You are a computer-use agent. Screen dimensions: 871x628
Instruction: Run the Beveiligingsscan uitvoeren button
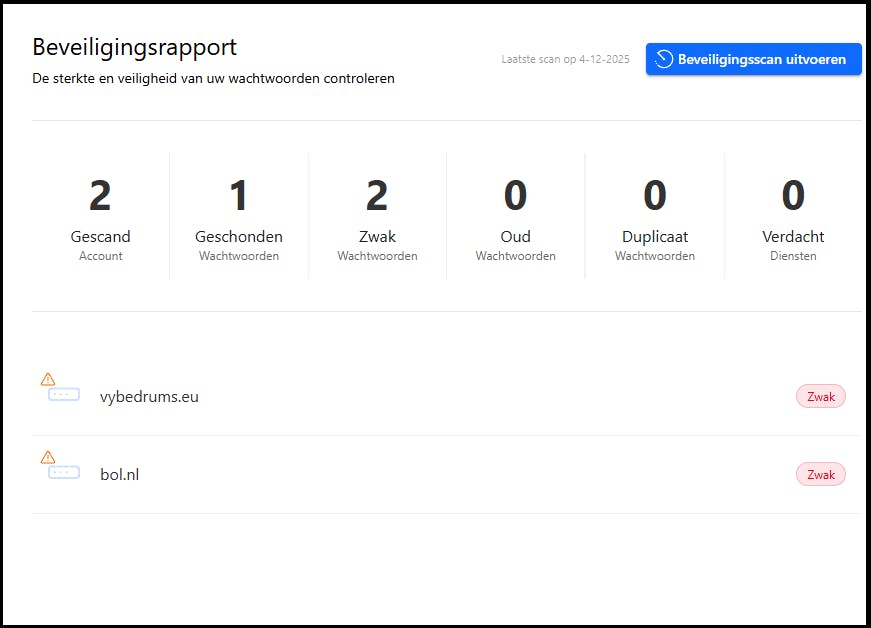753,59
